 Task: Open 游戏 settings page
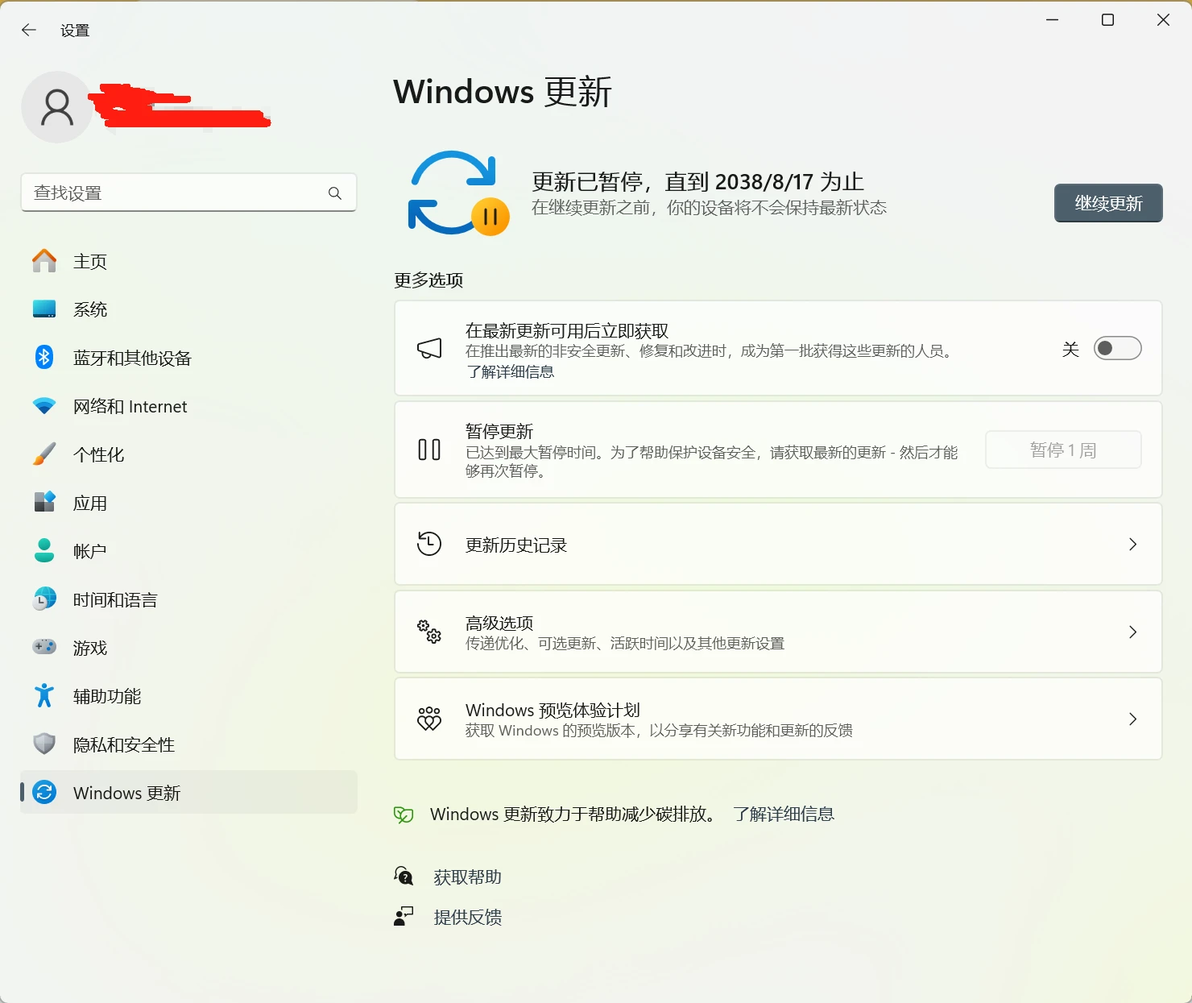coord(189,647)
